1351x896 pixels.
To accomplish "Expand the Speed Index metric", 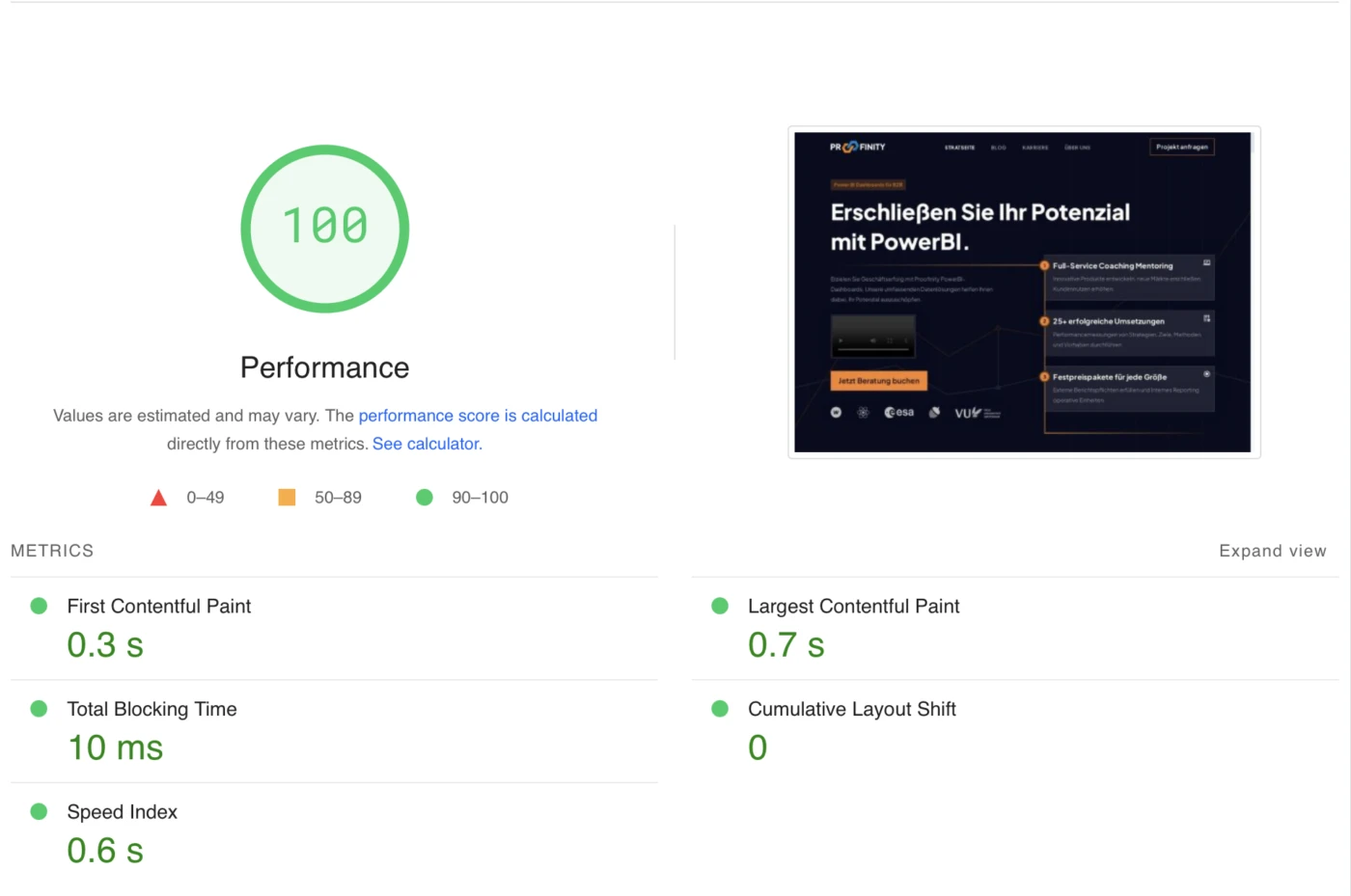I will 334,834.
